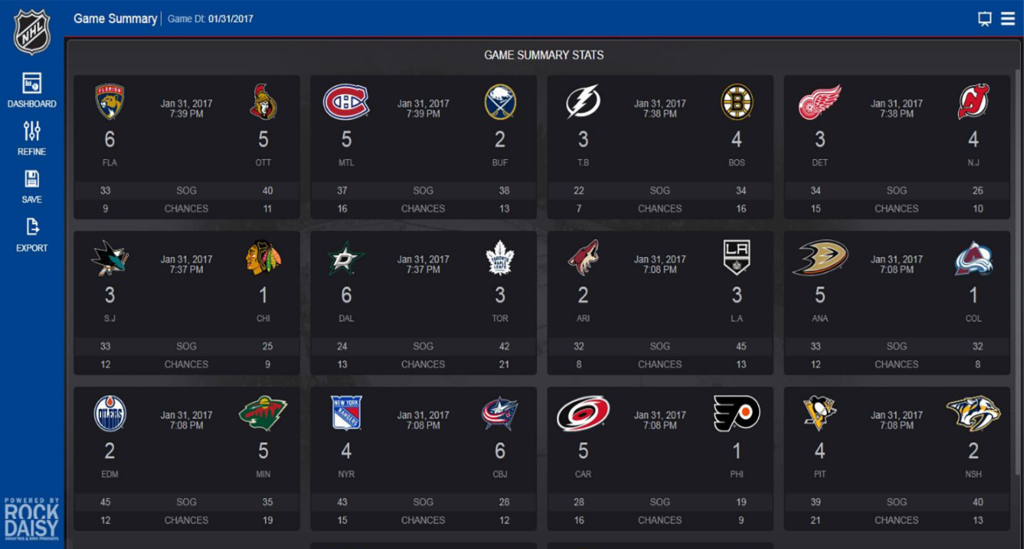Viewport: 1024px width, 549px height.
Task: Click the Anaheim Ducks logo
Action: coord(820,257)
